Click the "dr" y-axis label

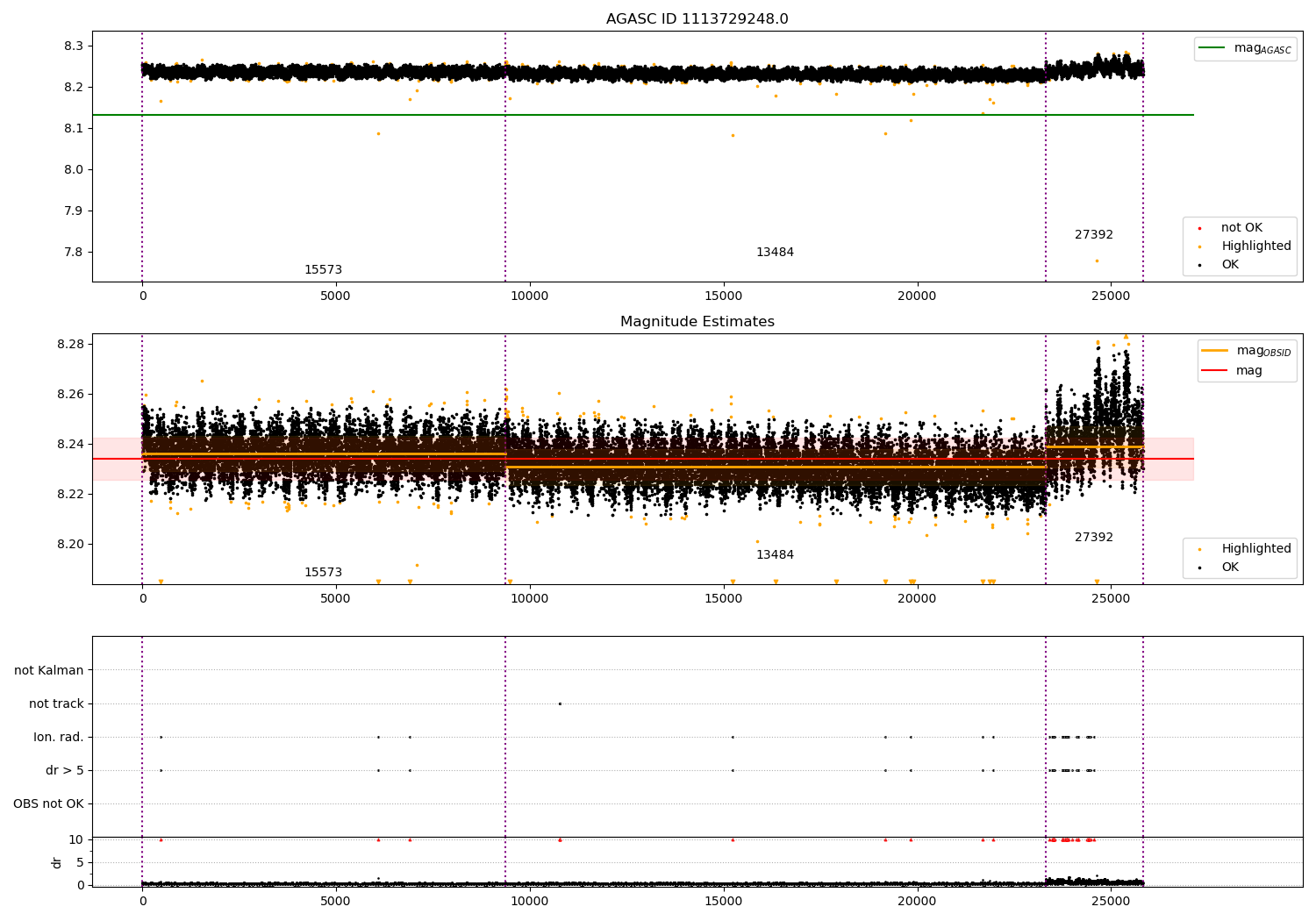(57, 862)
